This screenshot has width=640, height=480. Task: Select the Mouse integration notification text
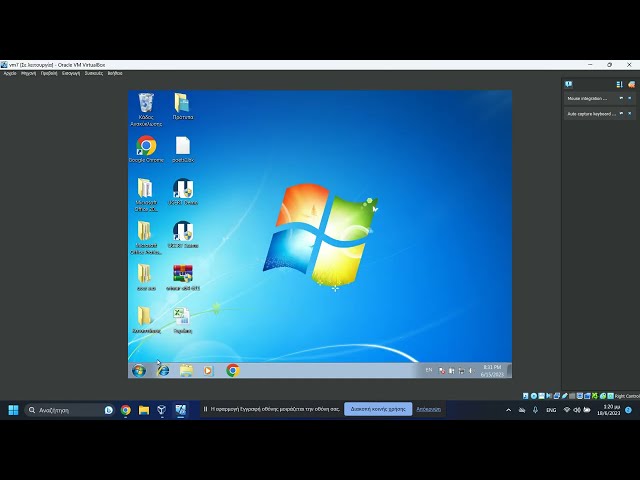587,99
